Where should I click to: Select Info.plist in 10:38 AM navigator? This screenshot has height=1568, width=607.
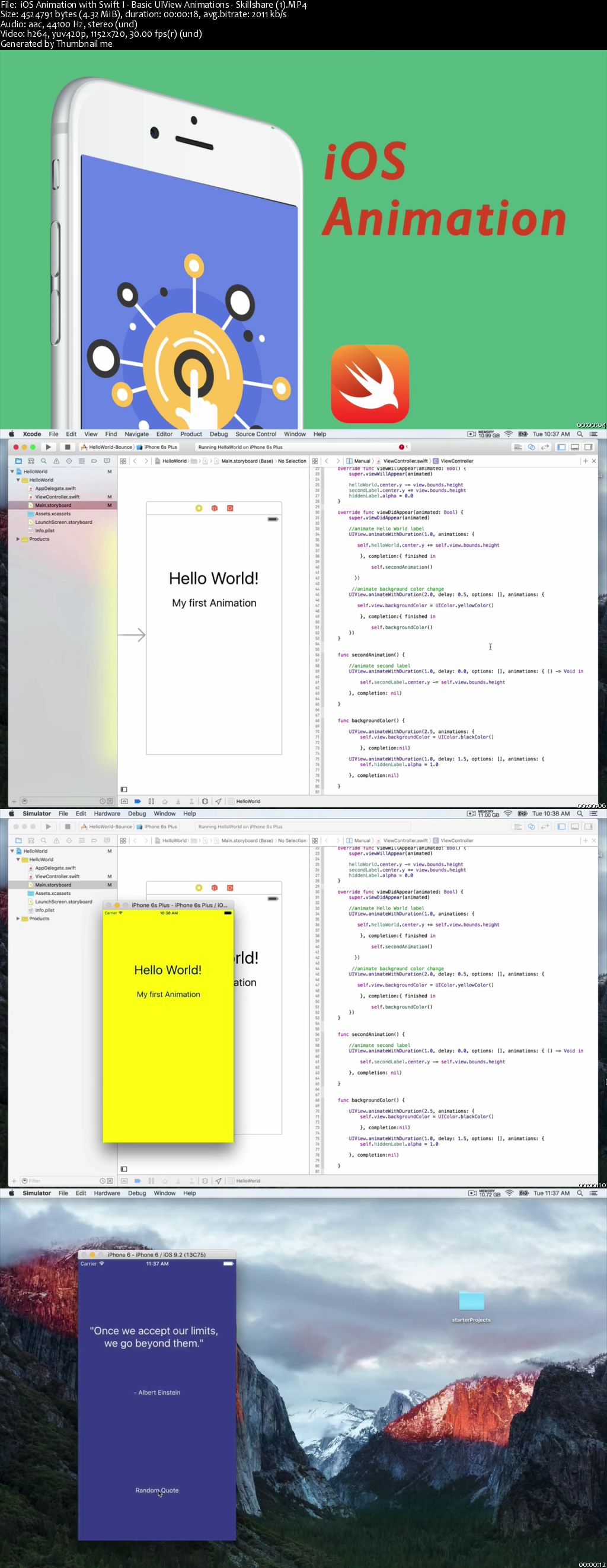(44, 910)
